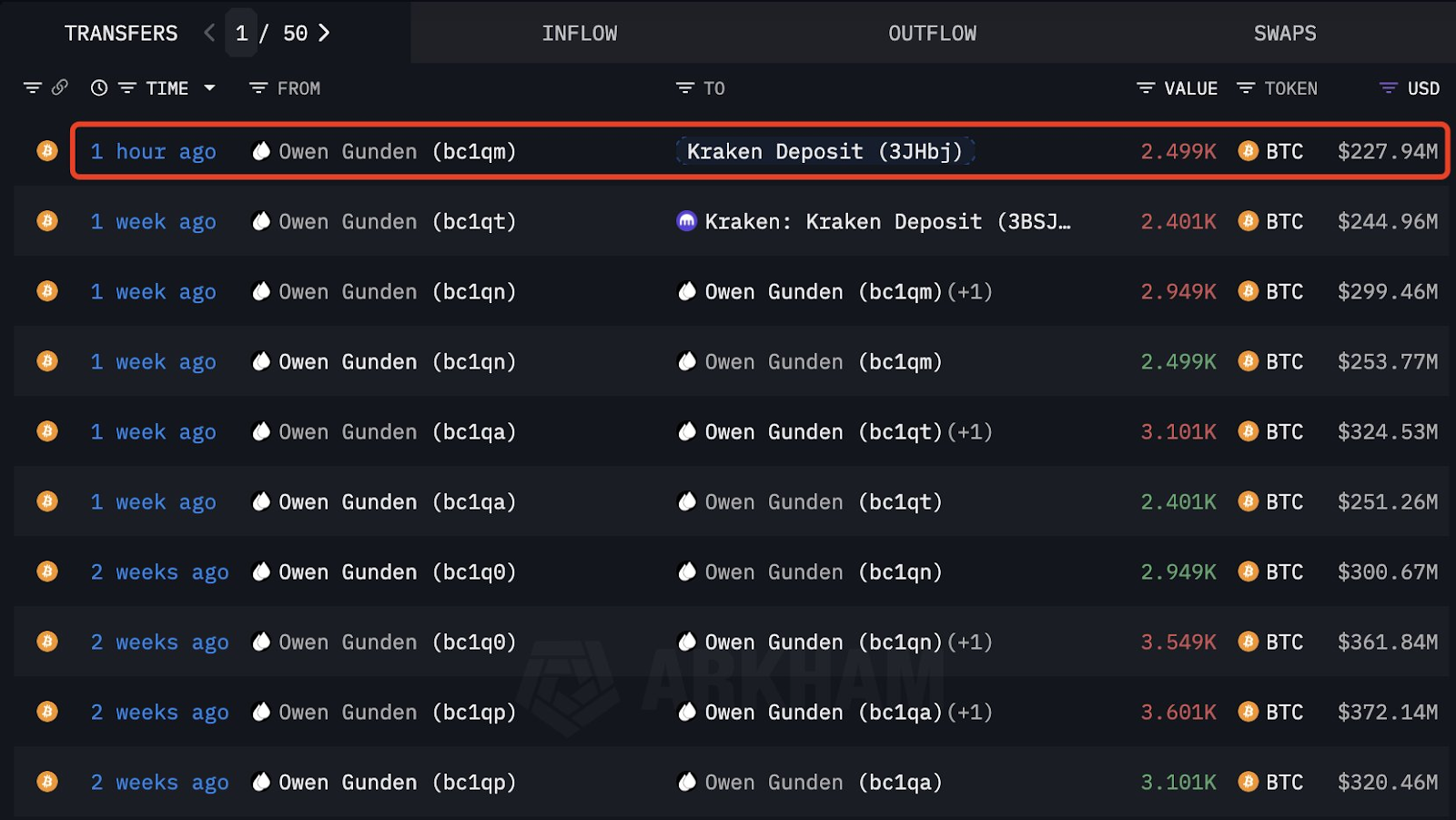Open the leftmost filter icon in header
This screenshot has width=1456, height=820.
tap(33, 87)
